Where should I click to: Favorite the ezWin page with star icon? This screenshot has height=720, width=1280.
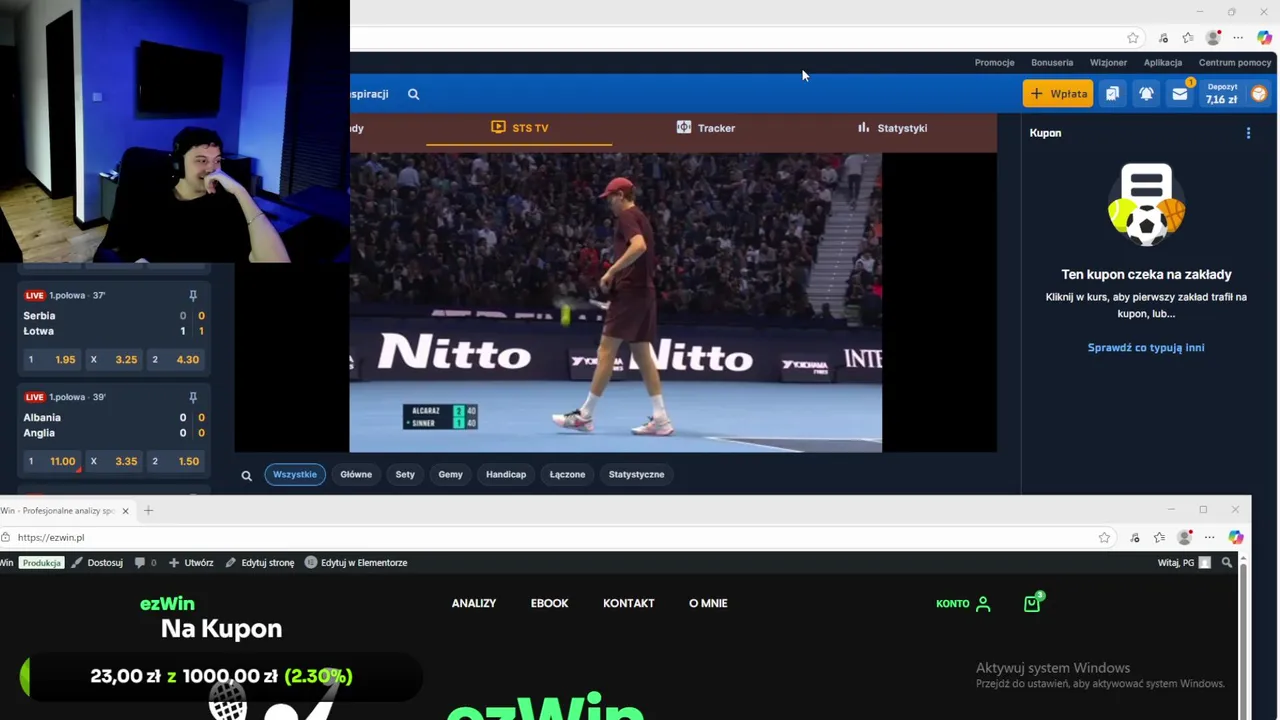pyautogui.click(x=1104, y=538)
